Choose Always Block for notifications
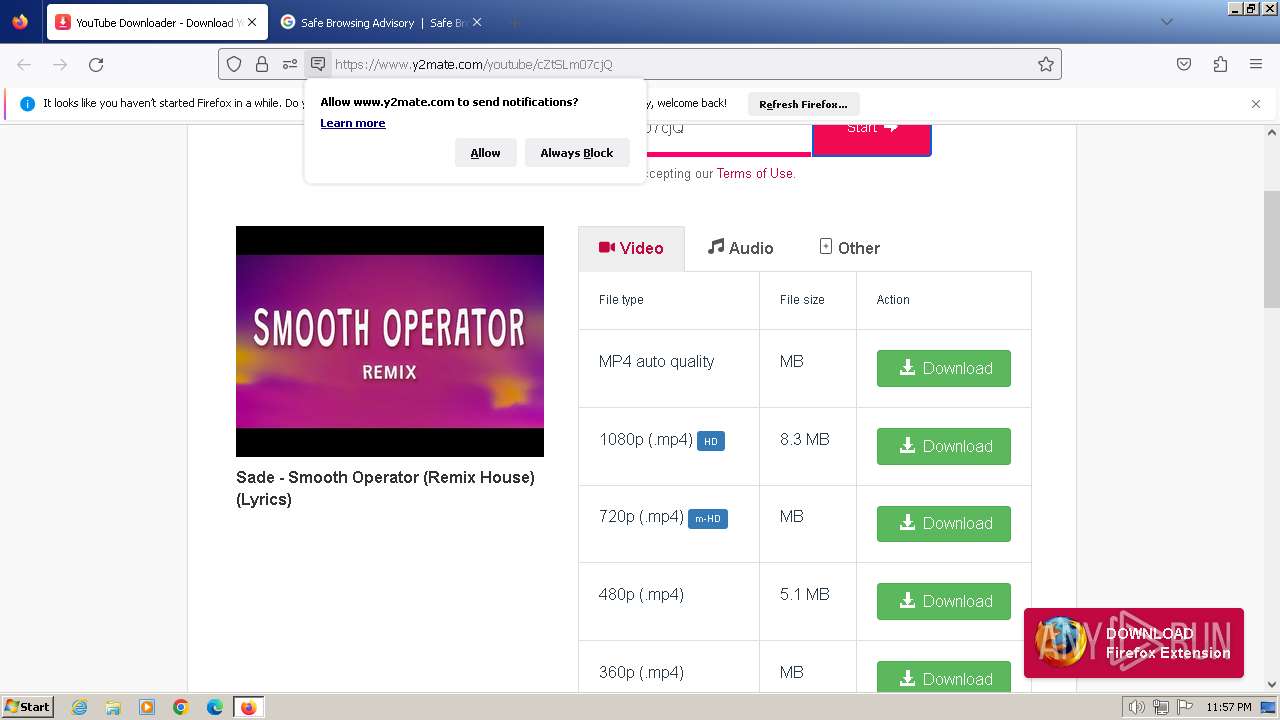The height and width of the screenshot is (720, 1280). (577, 153)
